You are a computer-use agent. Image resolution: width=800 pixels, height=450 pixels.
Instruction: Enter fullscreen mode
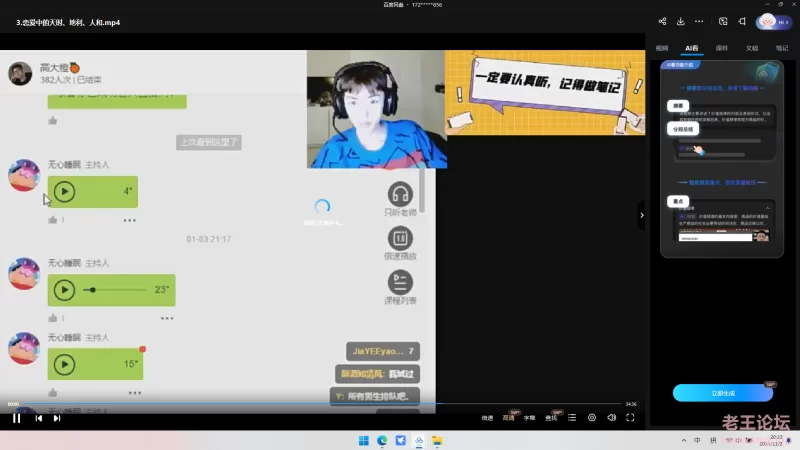(631, 418)
